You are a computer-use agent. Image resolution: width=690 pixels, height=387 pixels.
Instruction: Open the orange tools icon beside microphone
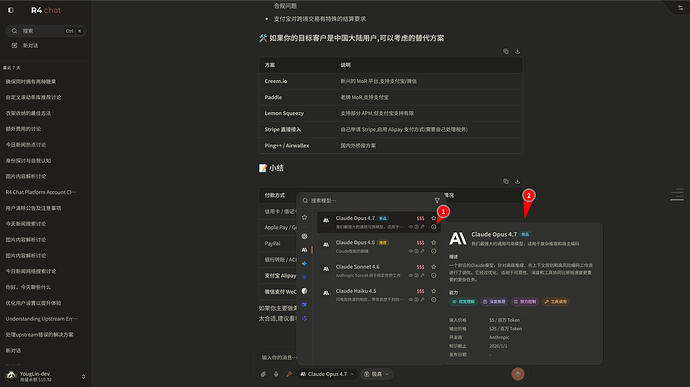tap(289, 374)
